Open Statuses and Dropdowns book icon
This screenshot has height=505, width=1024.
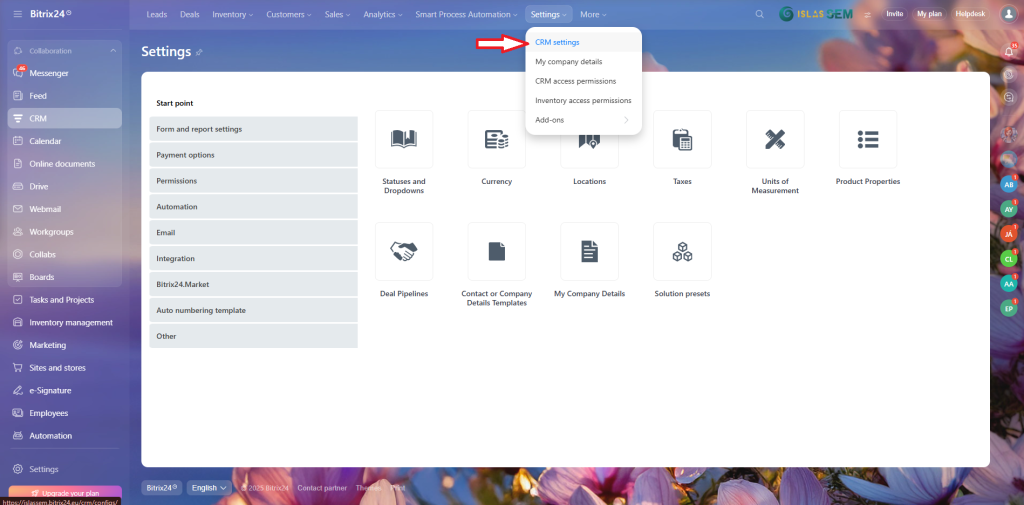404,139
